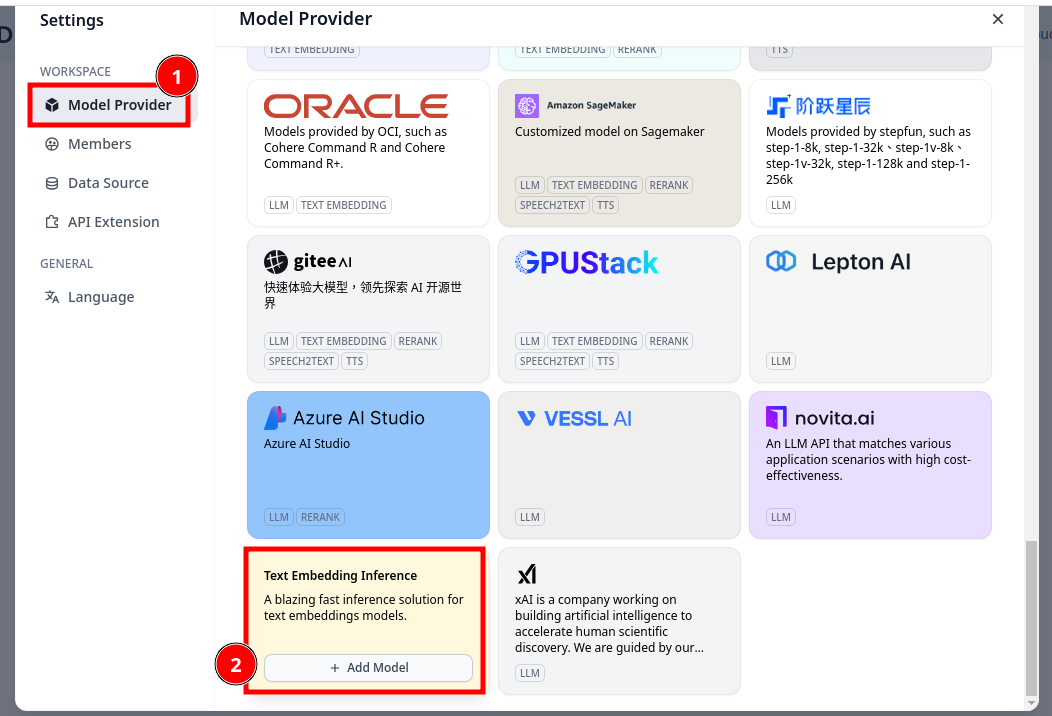
Task: Click the LLM tag on VESSL AI card
Action: click(x=529, y=517)
